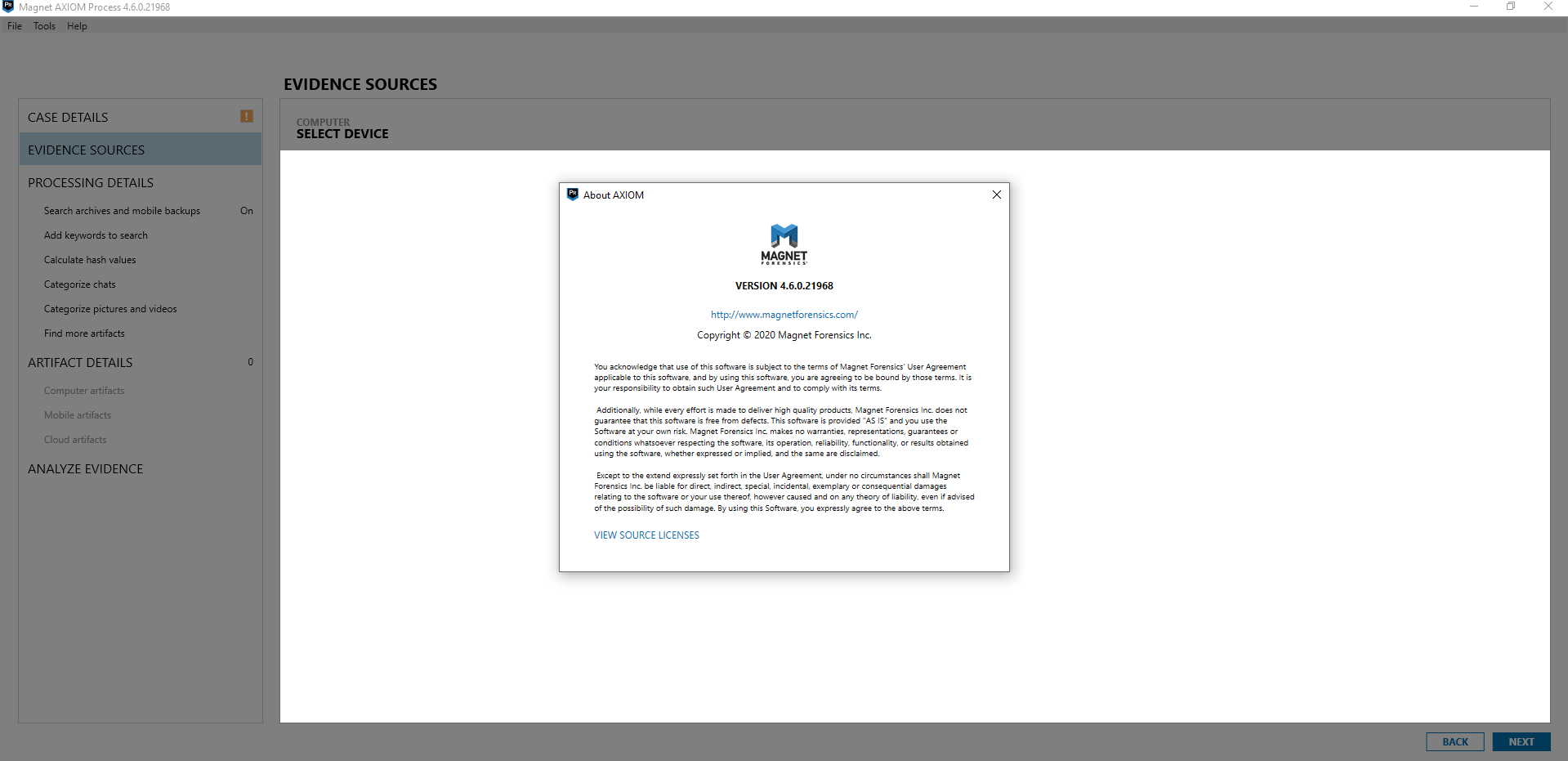Close the About AXIOM dialog
The width and height of the screenshot is (1568, 761).
(996, 195)
